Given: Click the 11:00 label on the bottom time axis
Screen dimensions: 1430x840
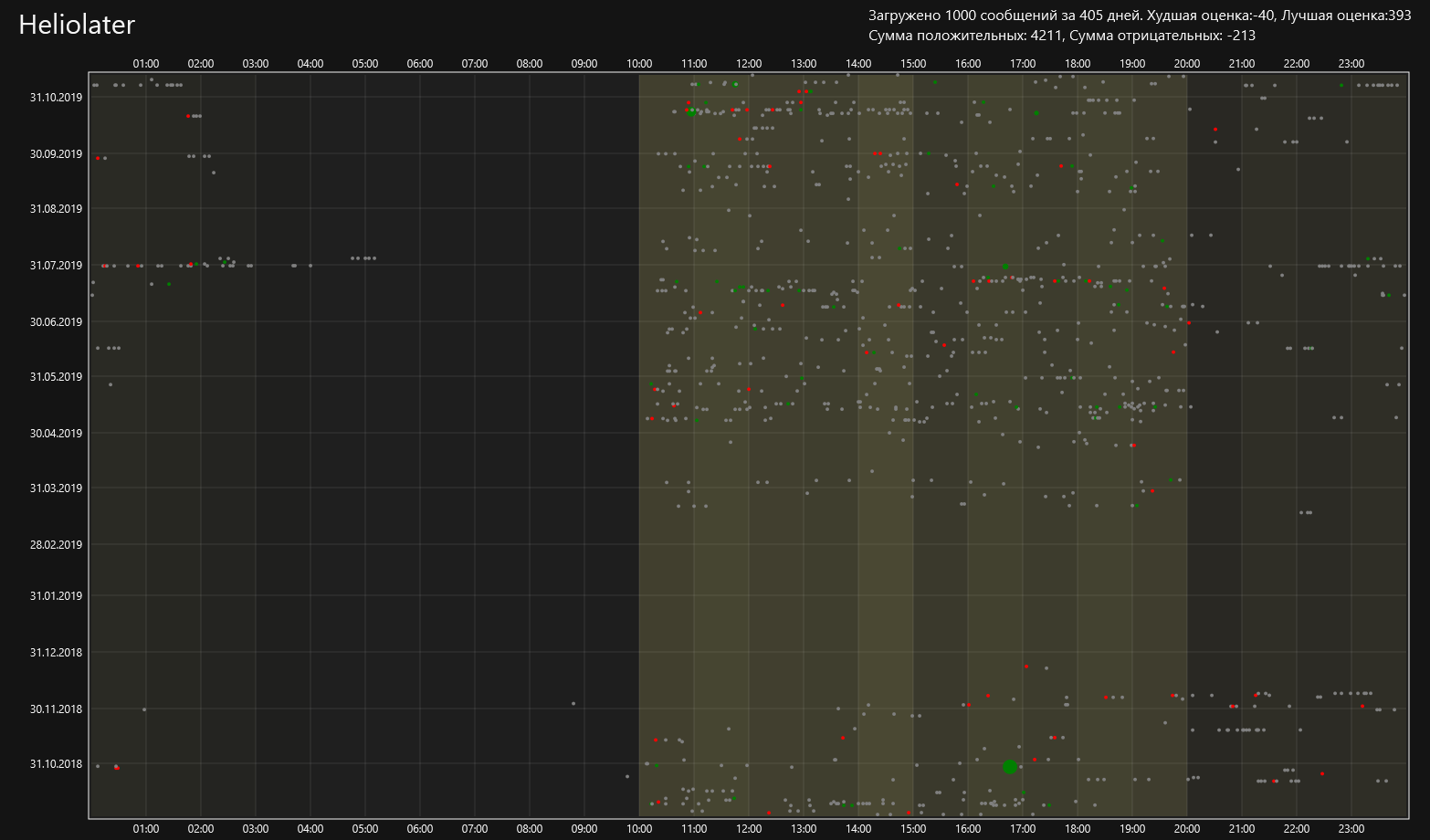Looking at the screenshot, I should (694, 829).
